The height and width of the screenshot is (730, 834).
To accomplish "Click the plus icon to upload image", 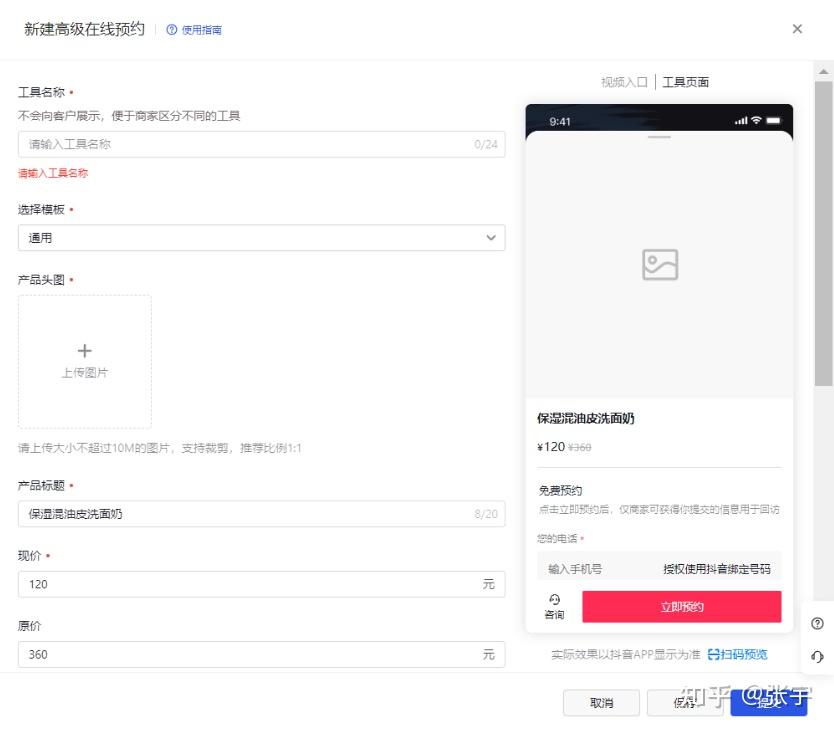I will [85, 351].
